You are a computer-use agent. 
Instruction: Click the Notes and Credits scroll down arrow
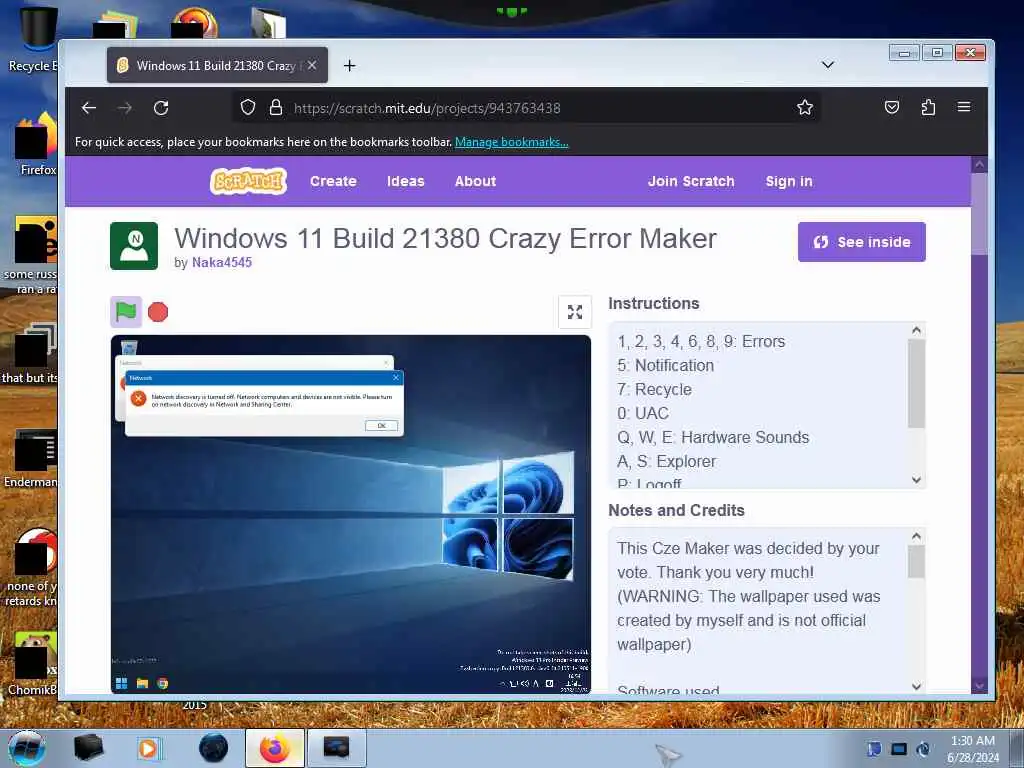[916, 686]
